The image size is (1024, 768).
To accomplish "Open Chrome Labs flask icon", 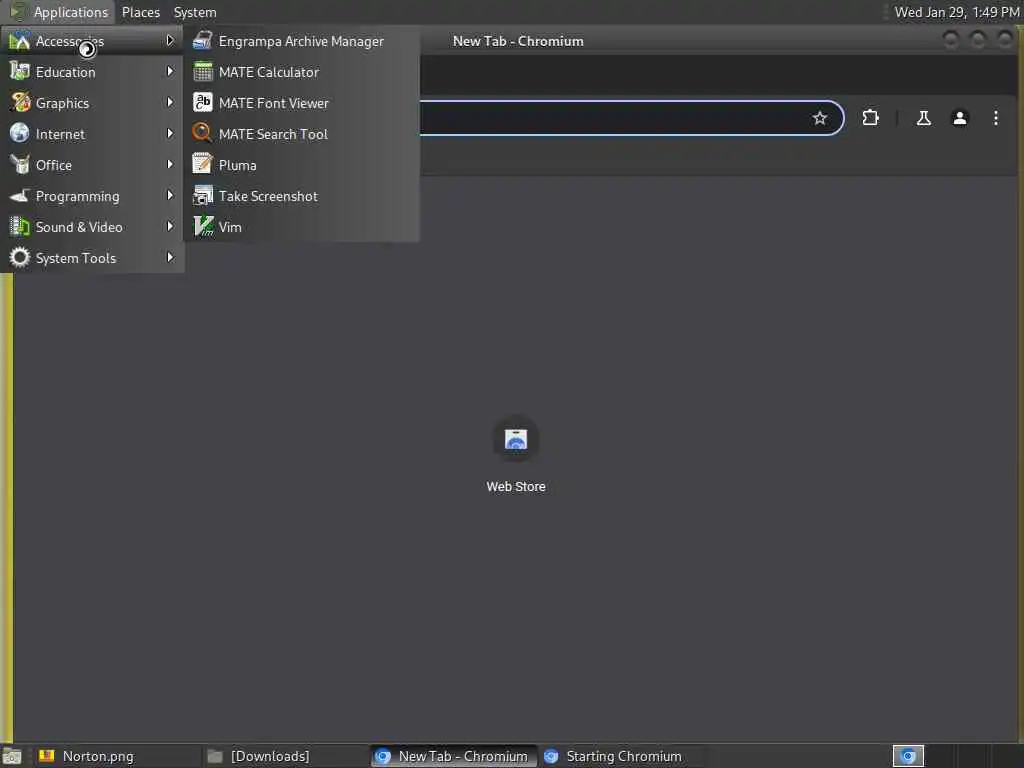I will pos(923,118).
